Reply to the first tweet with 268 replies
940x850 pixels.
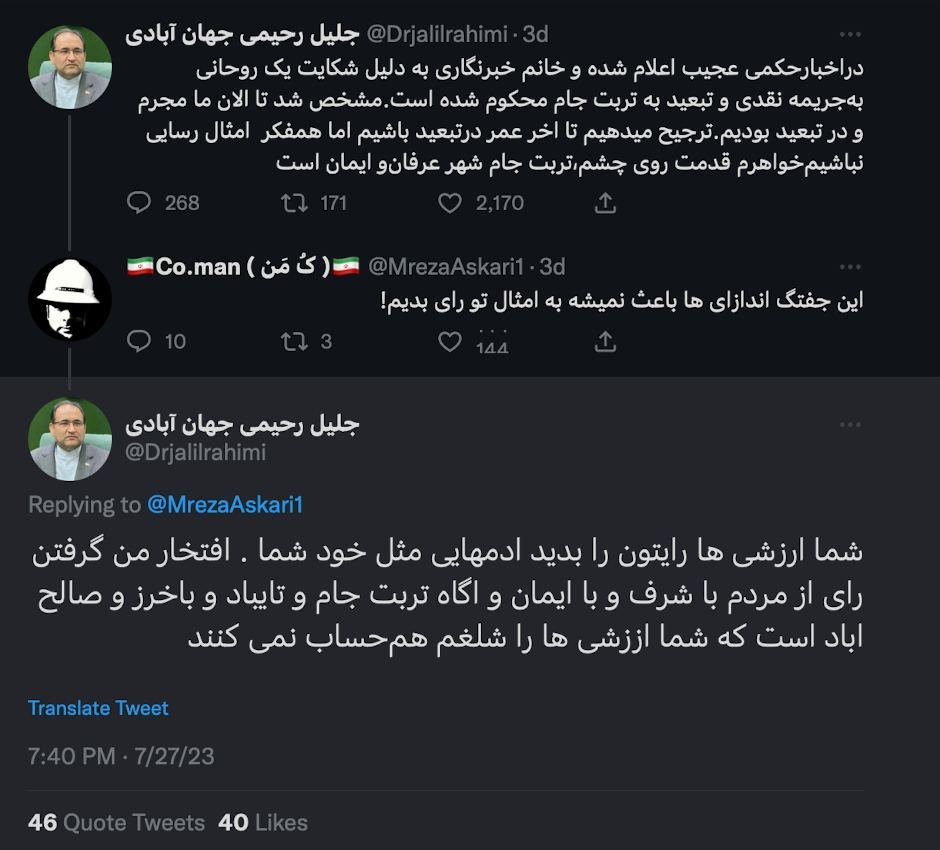point(139,203)
